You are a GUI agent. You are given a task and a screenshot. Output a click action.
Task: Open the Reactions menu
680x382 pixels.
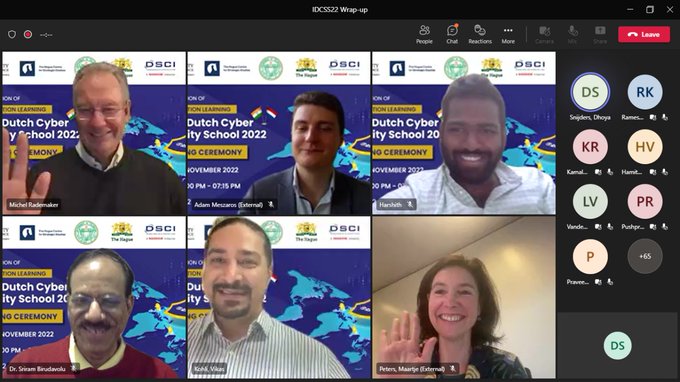pyautogui.click(x=480, y=34)
